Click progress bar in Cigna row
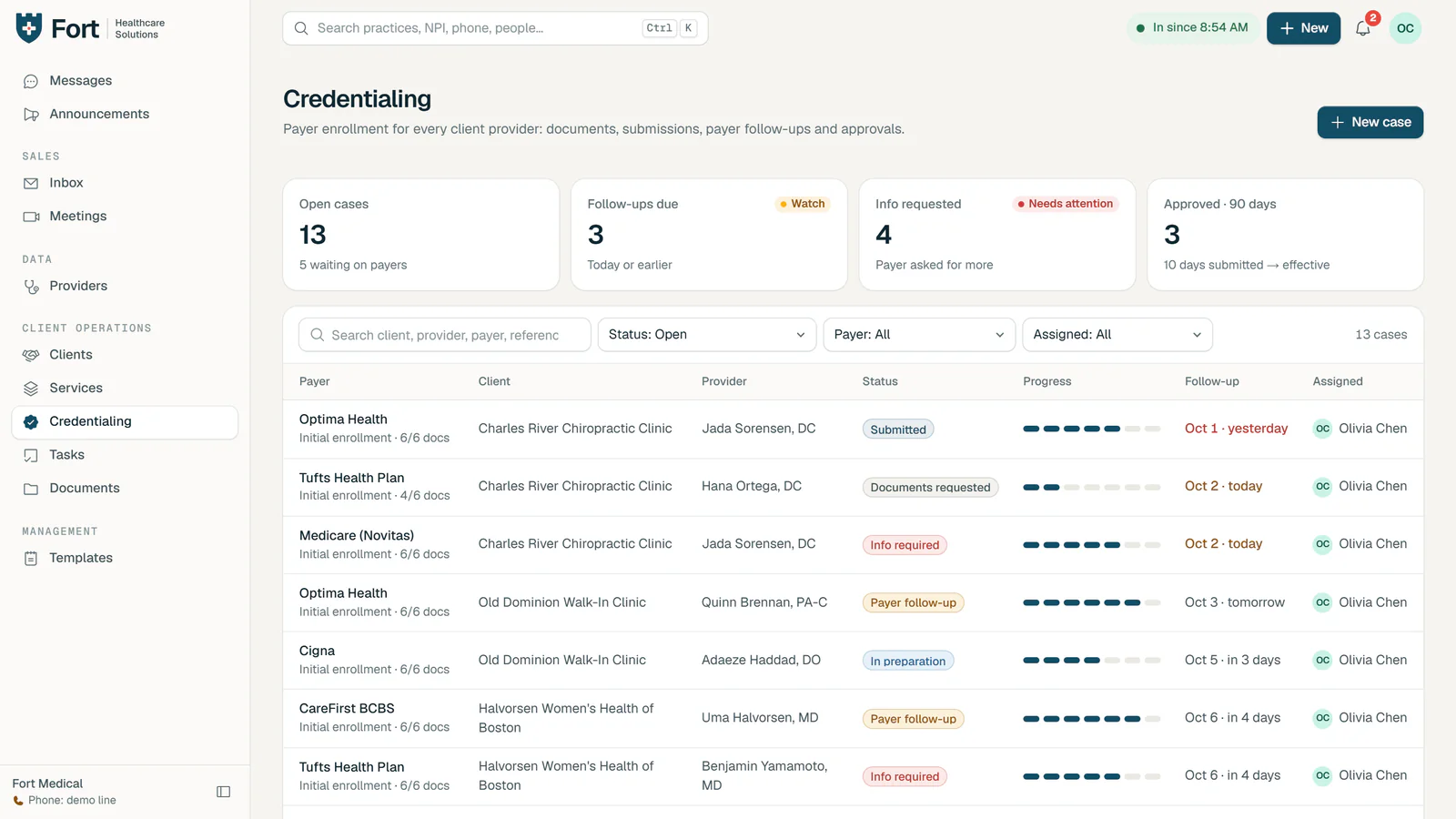This screenshot has height=819, width=1456. pos(1091,661)
